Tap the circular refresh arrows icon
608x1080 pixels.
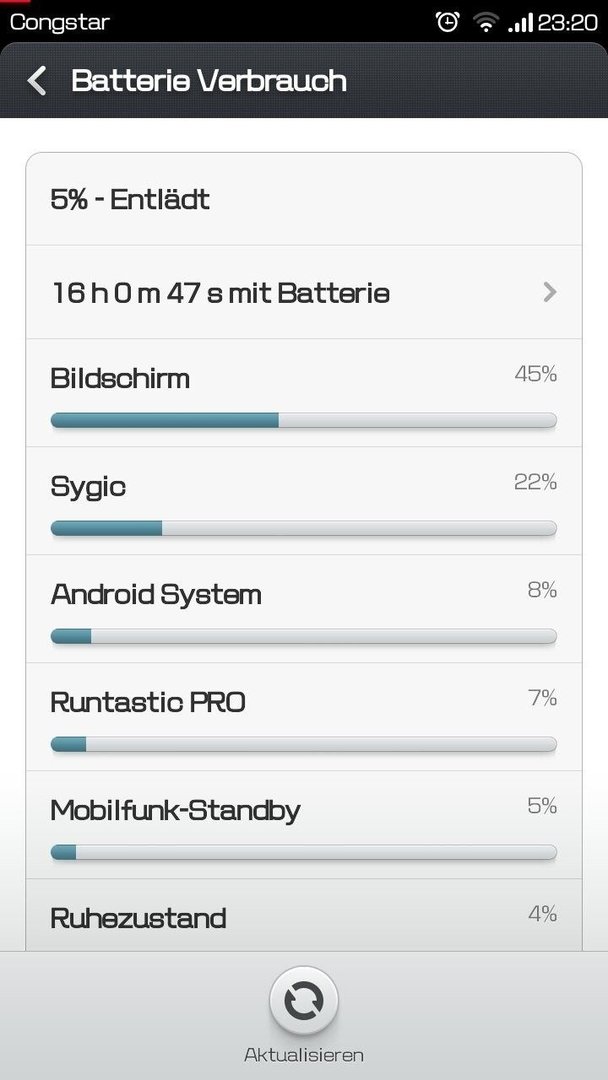pyautogui.click(x=304, y=1002)
